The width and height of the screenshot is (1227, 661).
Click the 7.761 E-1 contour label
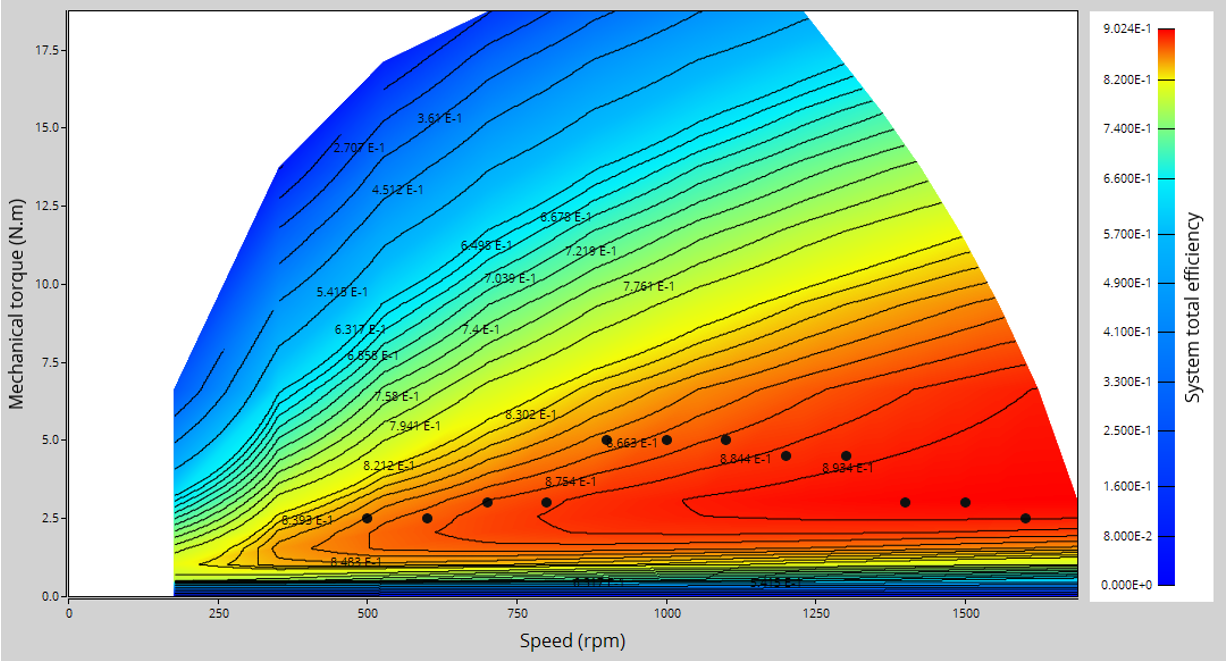pyautogui.click(x=648, y=287)
